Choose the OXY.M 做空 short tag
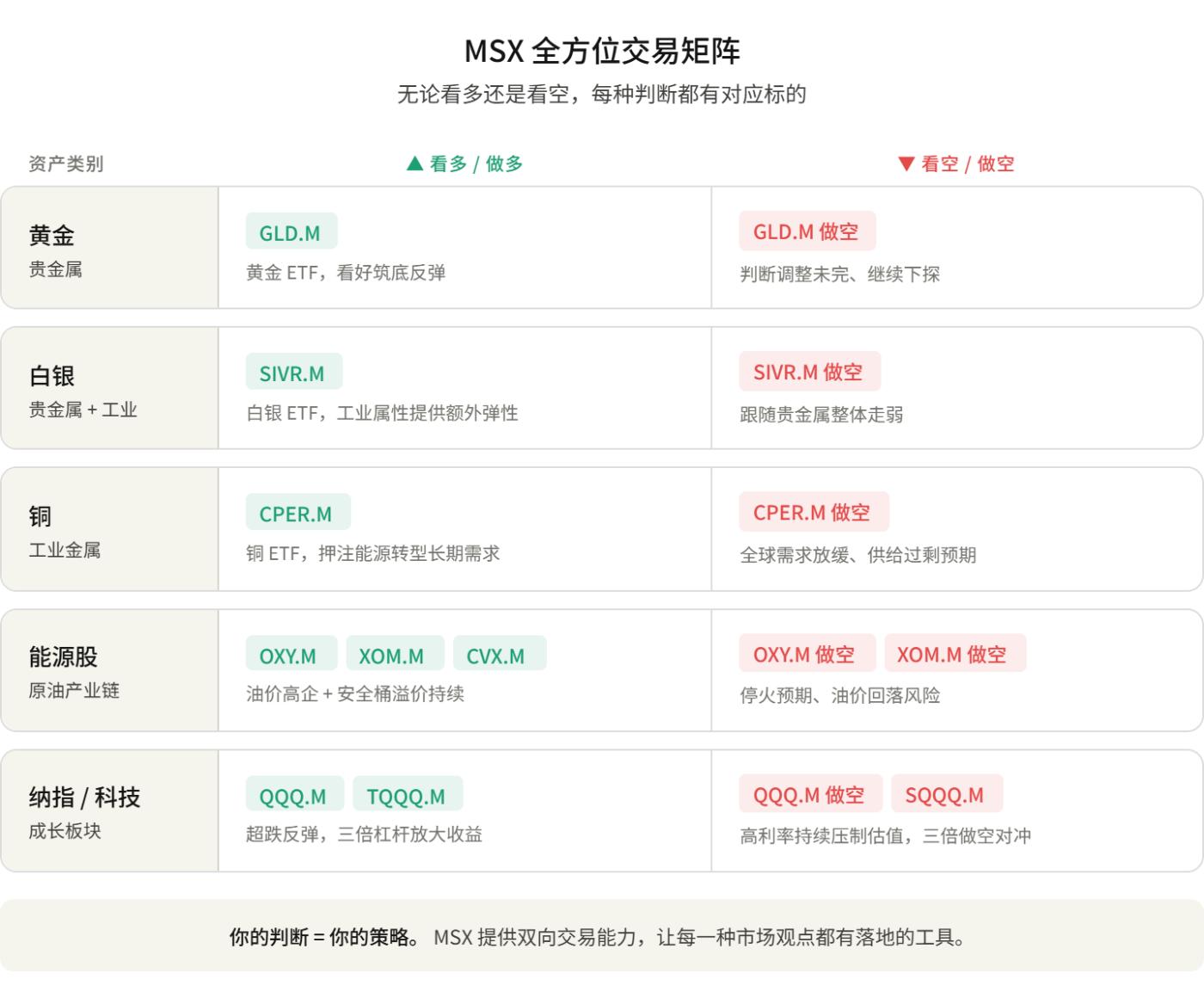This screenshot has height=998, width=1204. [x=805, y=654]
